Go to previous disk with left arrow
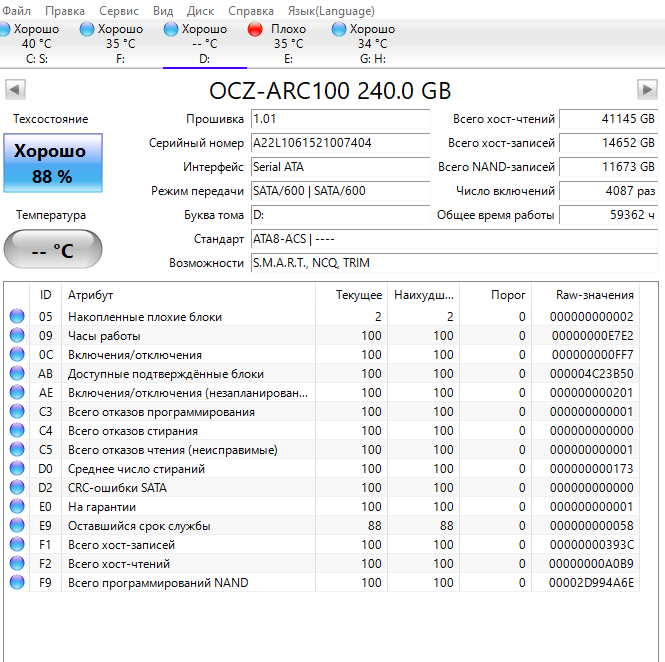Screen dimensions: 665x662 [x=15, y=89]
